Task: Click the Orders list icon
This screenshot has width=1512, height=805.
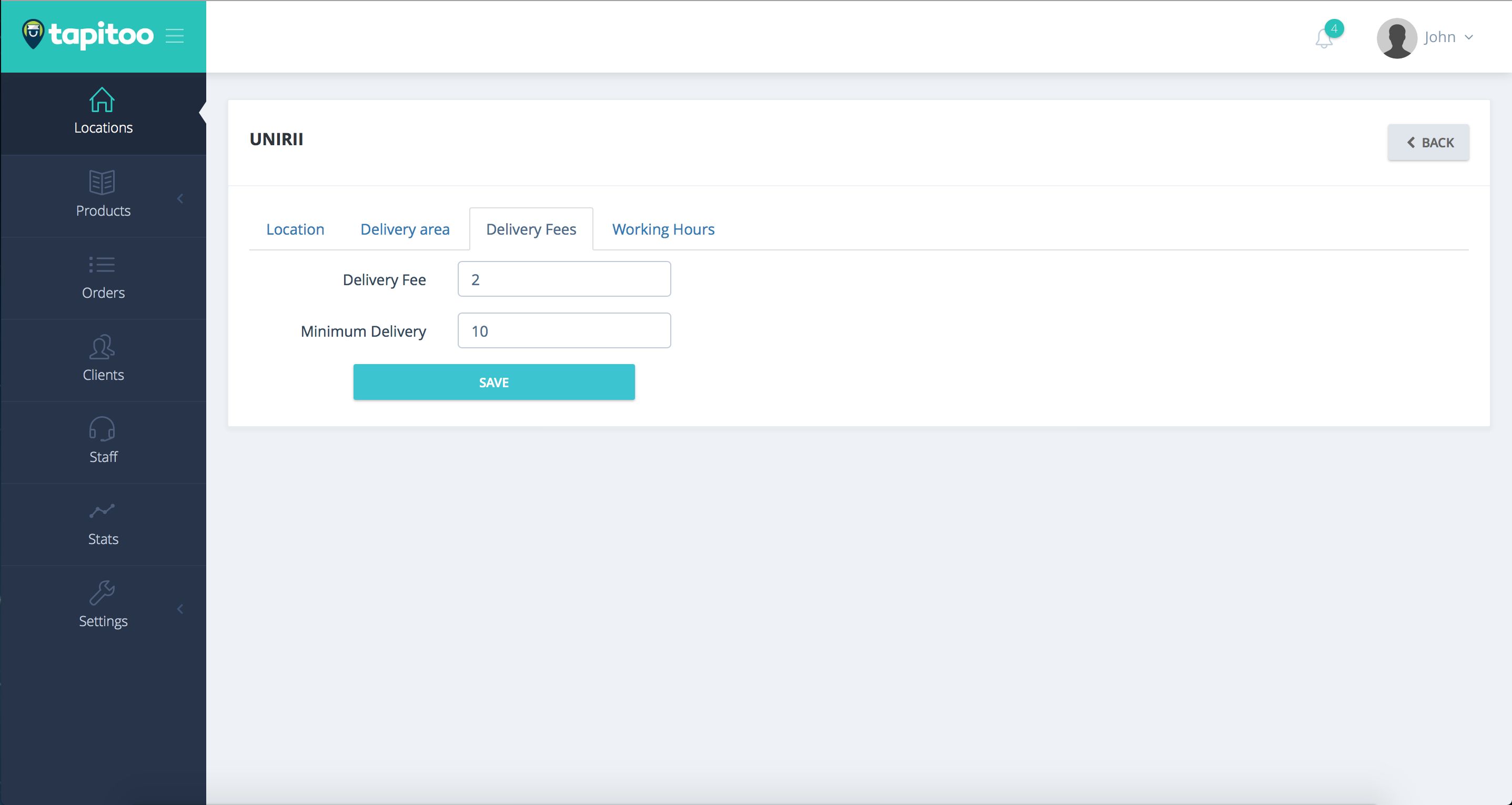Action: (102, 265)
